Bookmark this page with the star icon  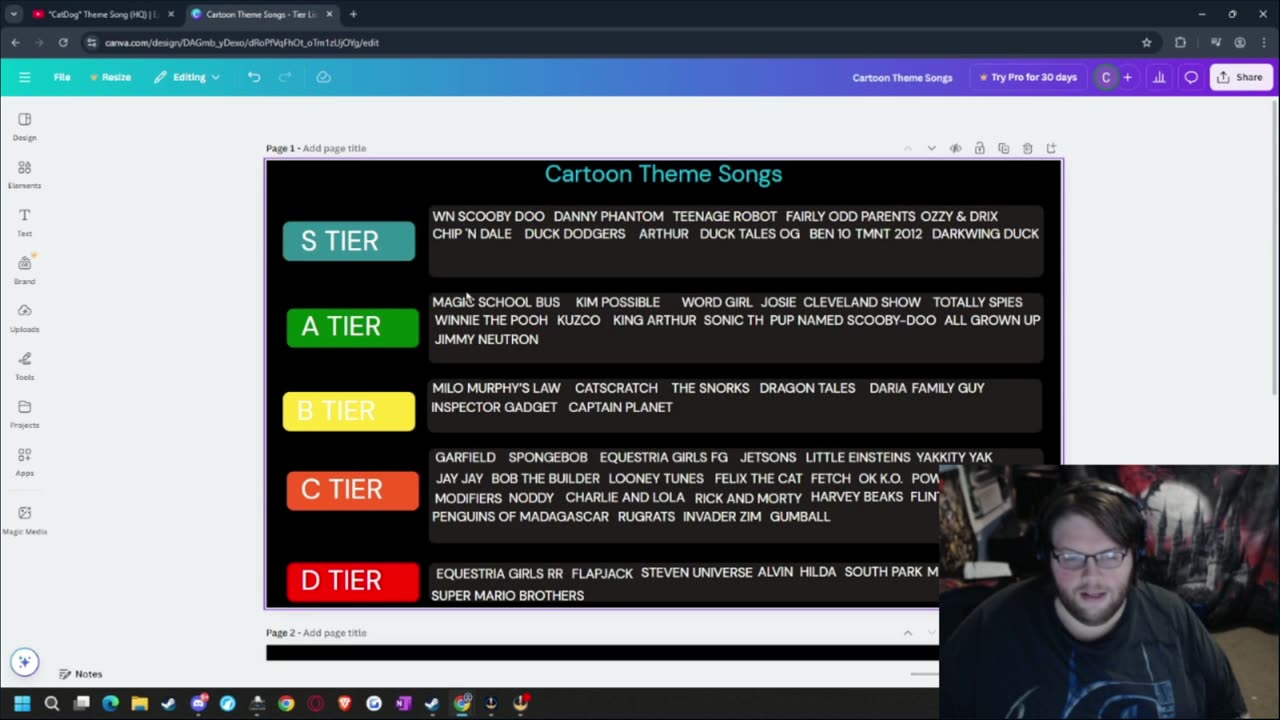(1146, 43)
